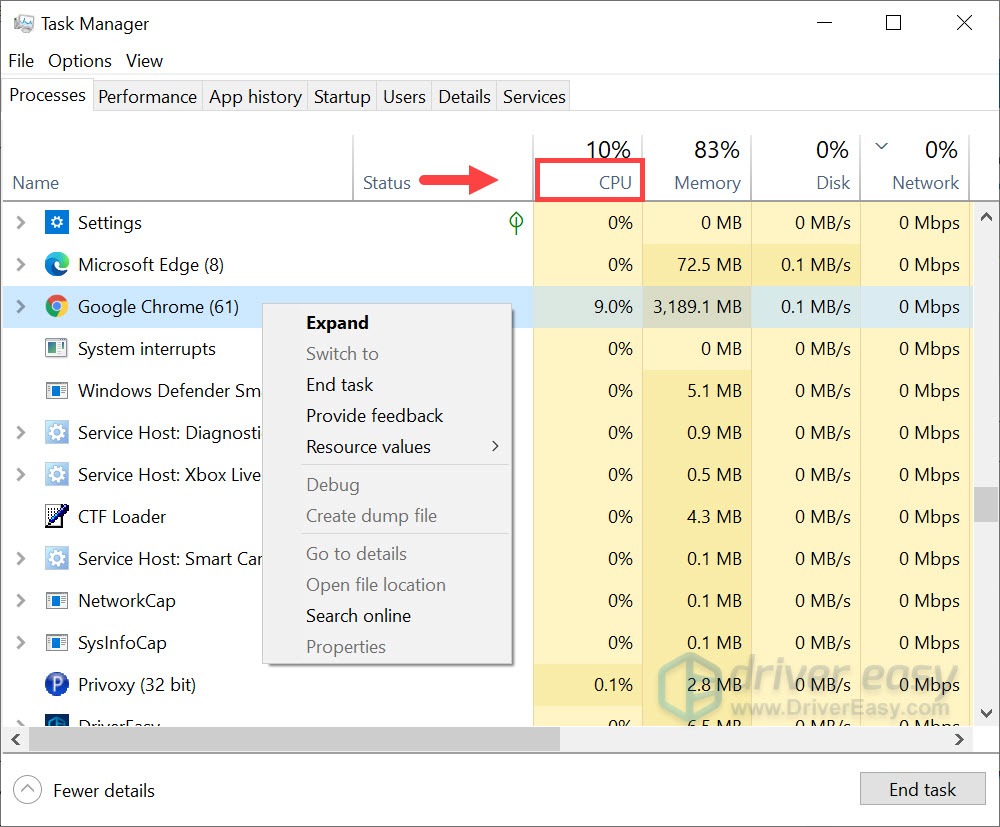Screen dimensions: 1000x827
Task: Click the CTF Loader pen icon
Action: pos(57,516)
